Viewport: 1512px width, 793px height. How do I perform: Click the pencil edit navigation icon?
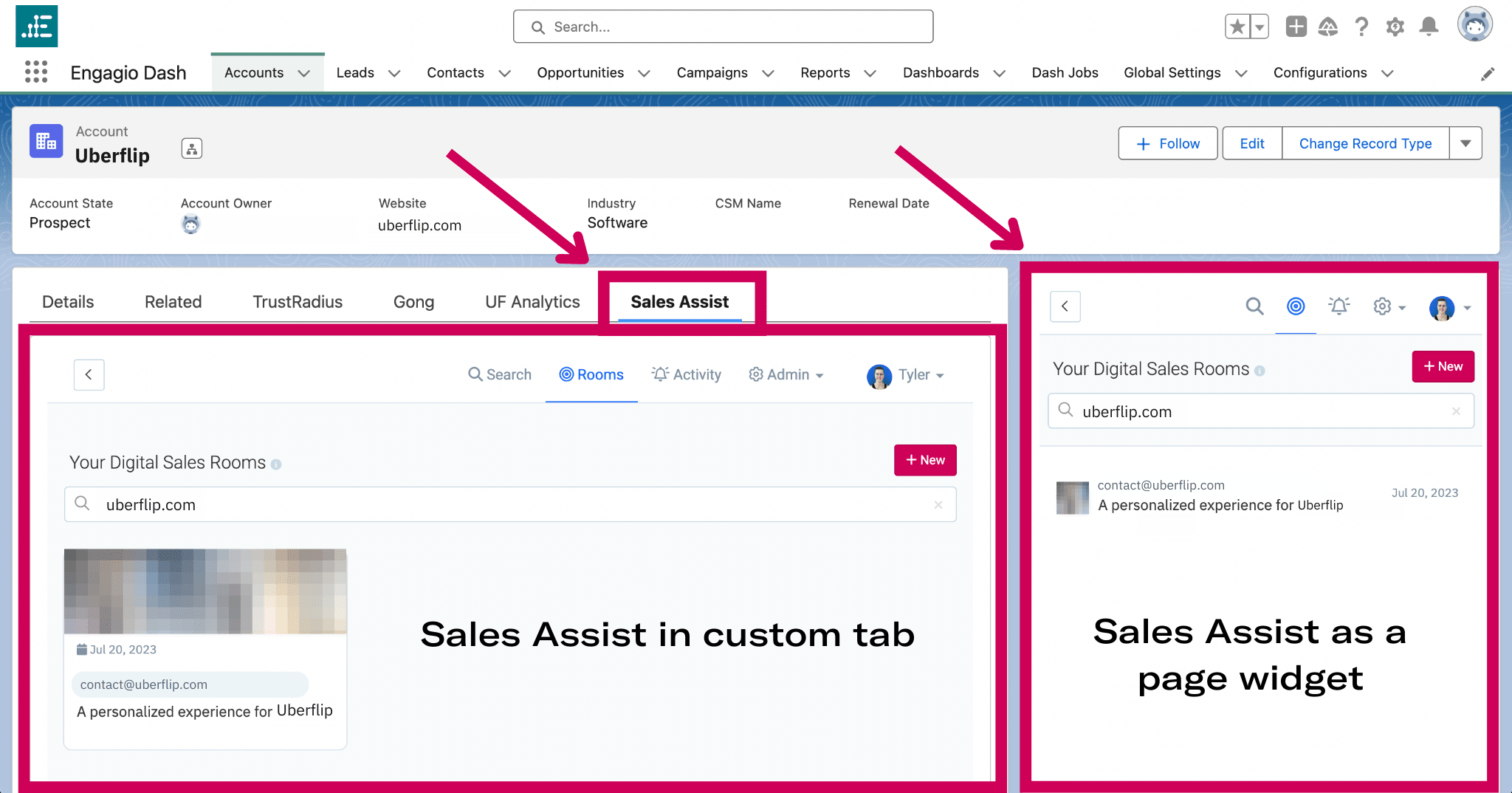(x=1488, y=74)
